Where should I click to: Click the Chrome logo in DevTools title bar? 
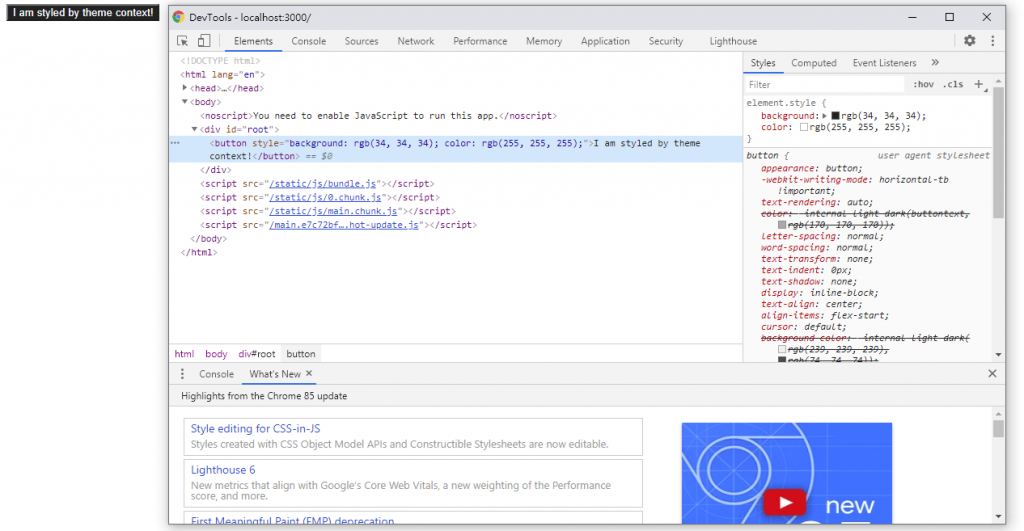pos(178,17)
